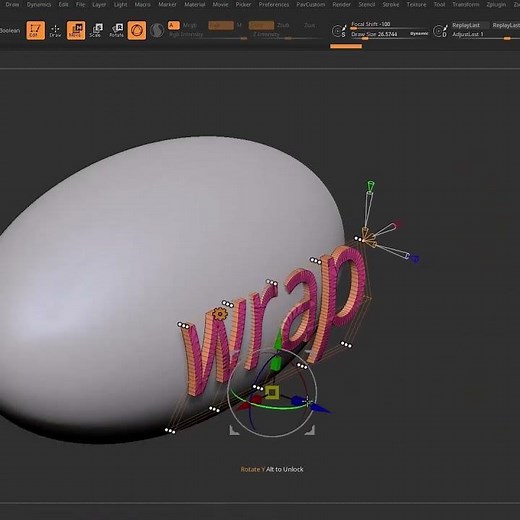This screenshot has width=520, height=520.
Task: Click the yellow gizmo center square
Action: pos(272,393)
